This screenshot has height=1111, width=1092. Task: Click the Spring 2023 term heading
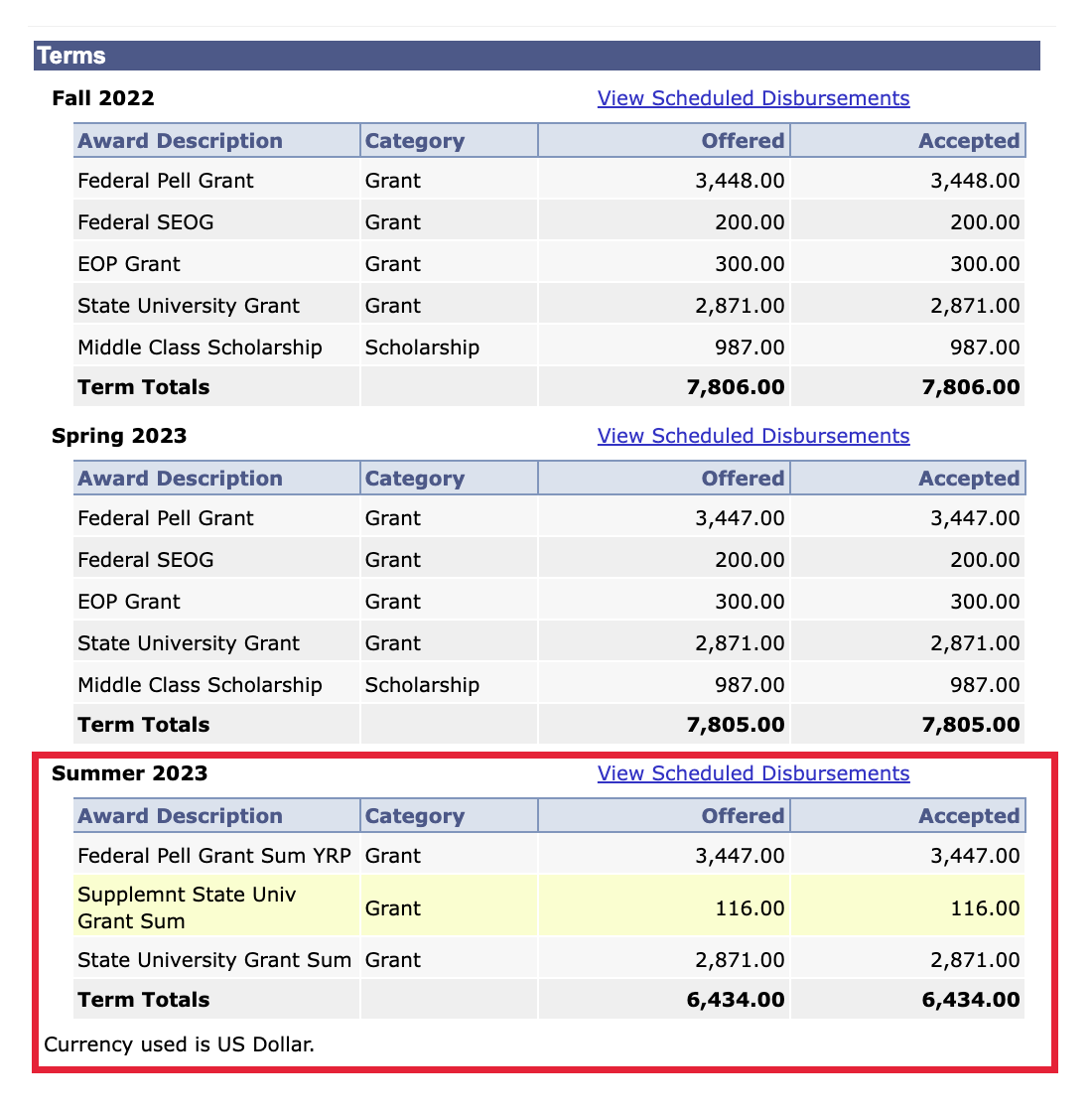click(x=119, y=435)
